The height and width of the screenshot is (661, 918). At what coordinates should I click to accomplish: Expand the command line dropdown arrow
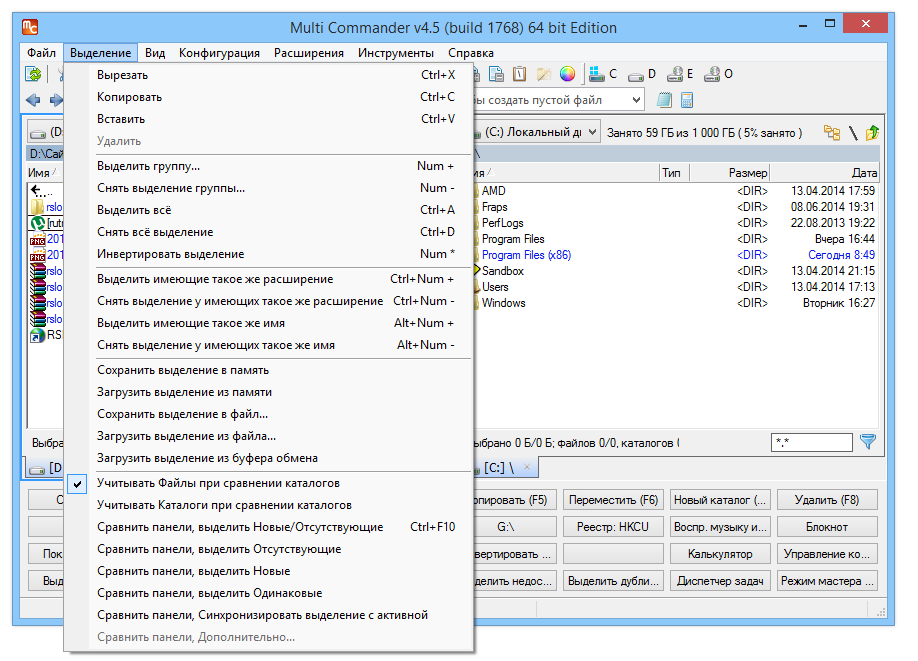tap(636, 100)
